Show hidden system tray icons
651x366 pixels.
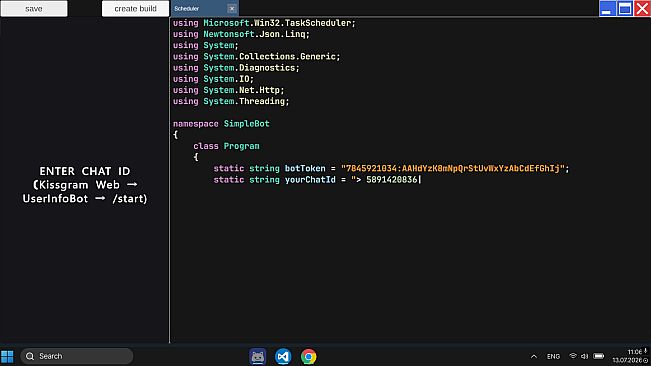tap(534, 356)
